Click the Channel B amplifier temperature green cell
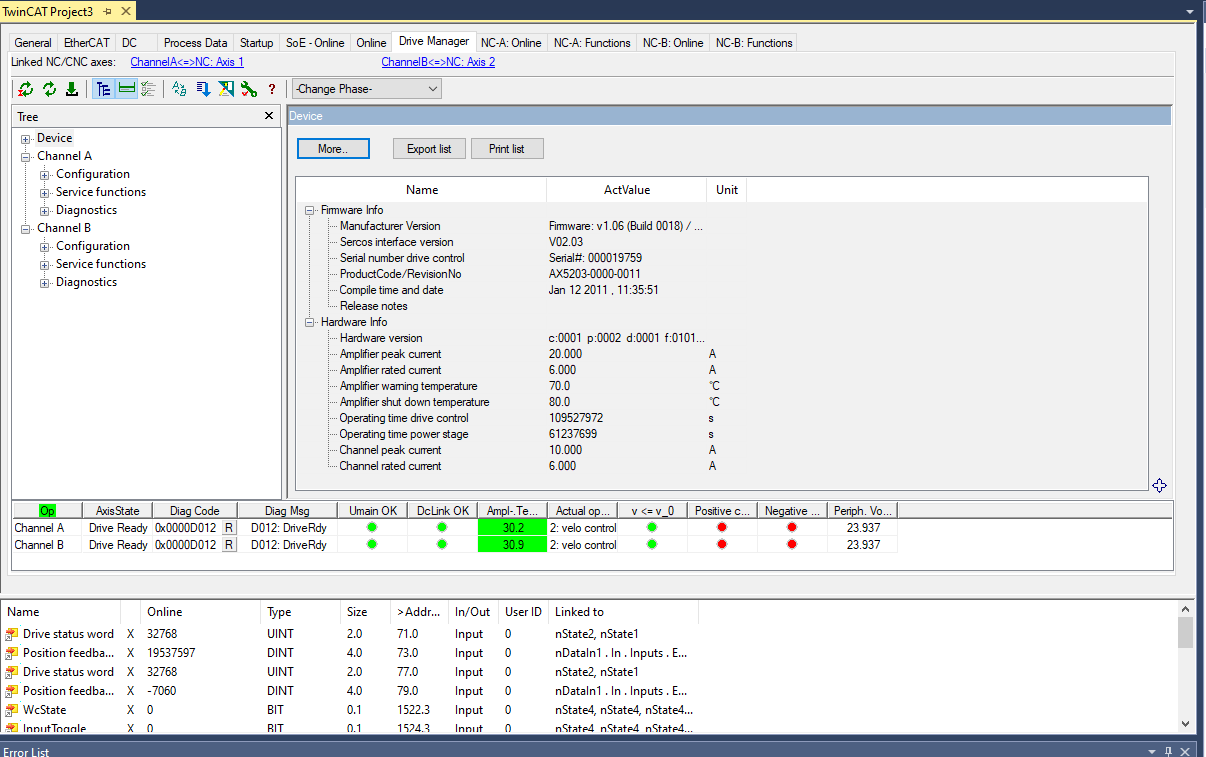This screenshot has height=757, width=1206. tap(512, 545)
